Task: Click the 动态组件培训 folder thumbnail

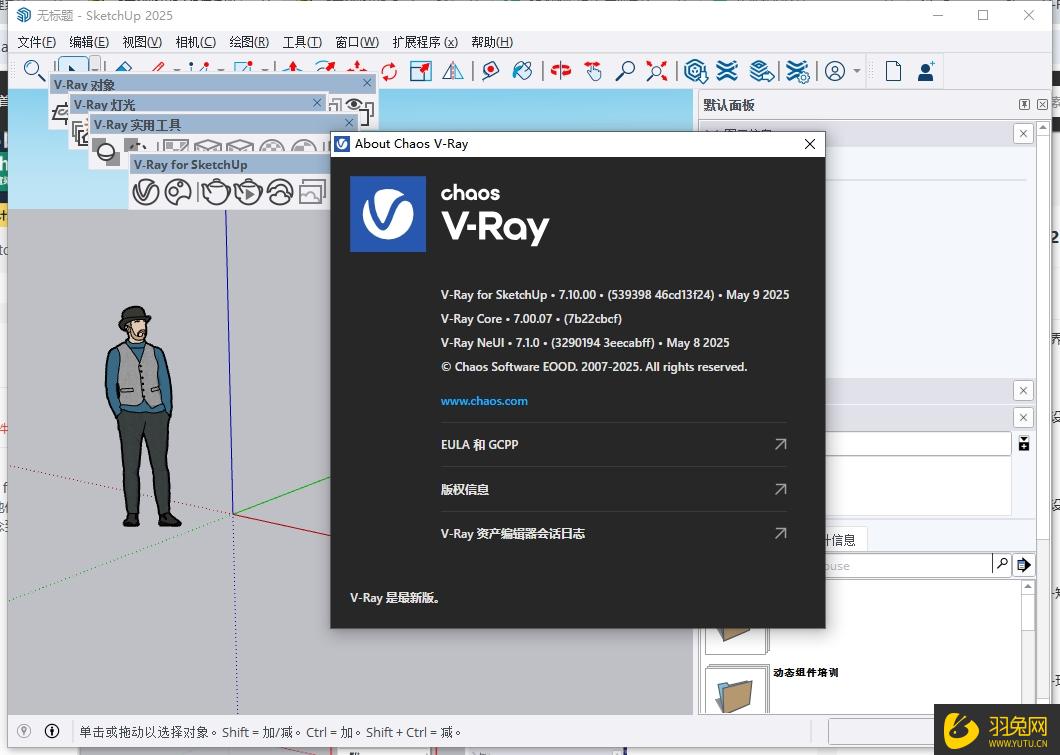Action: pyautogui.click(x=735, y=688)
